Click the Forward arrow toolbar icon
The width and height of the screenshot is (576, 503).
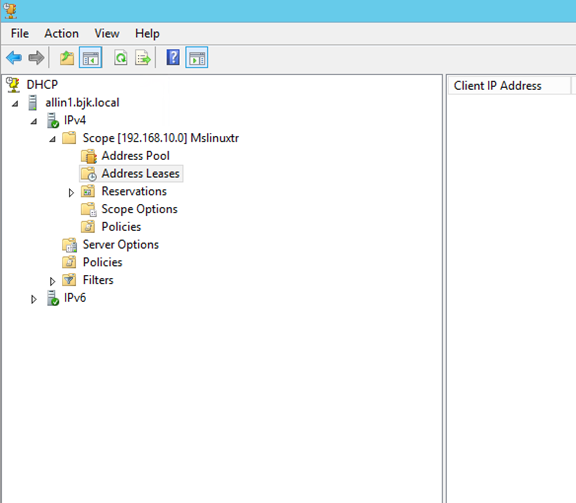coord(36,58)
